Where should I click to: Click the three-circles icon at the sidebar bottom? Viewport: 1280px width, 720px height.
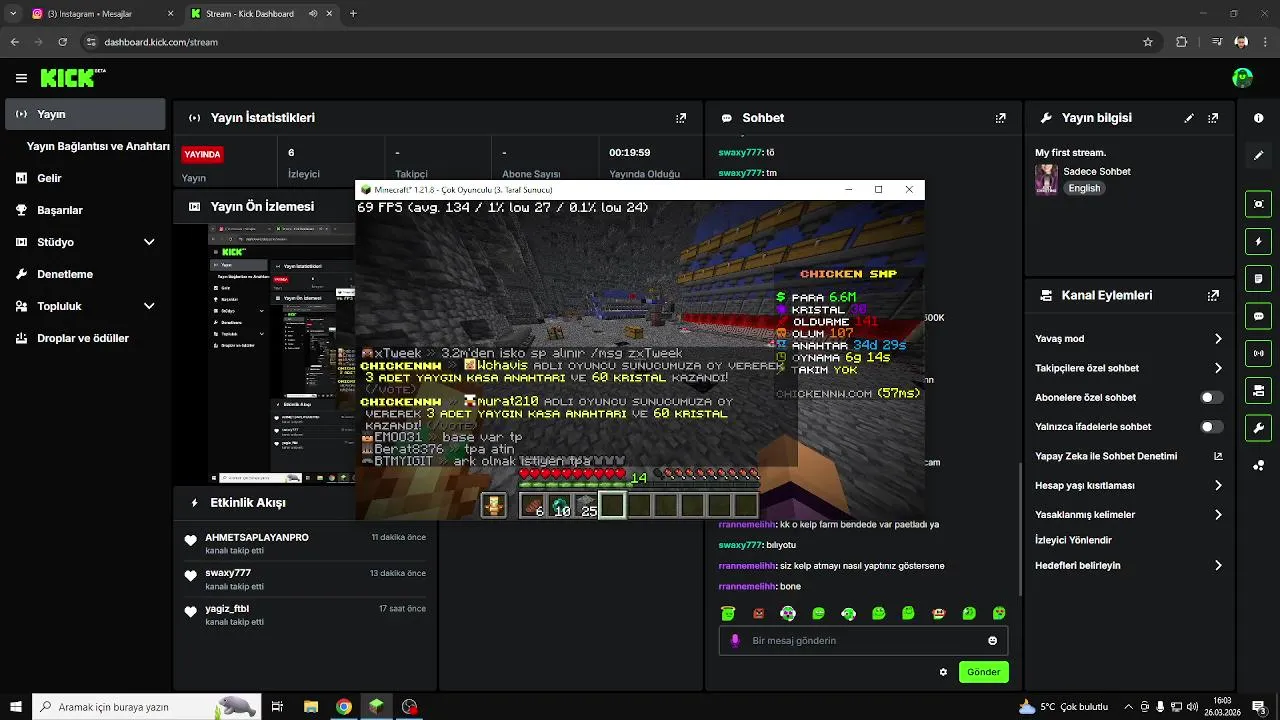pos(1259,466)
